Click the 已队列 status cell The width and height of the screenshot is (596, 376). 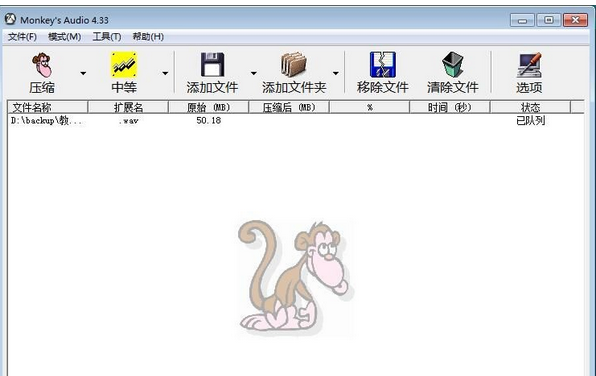(x=530, y=121)
